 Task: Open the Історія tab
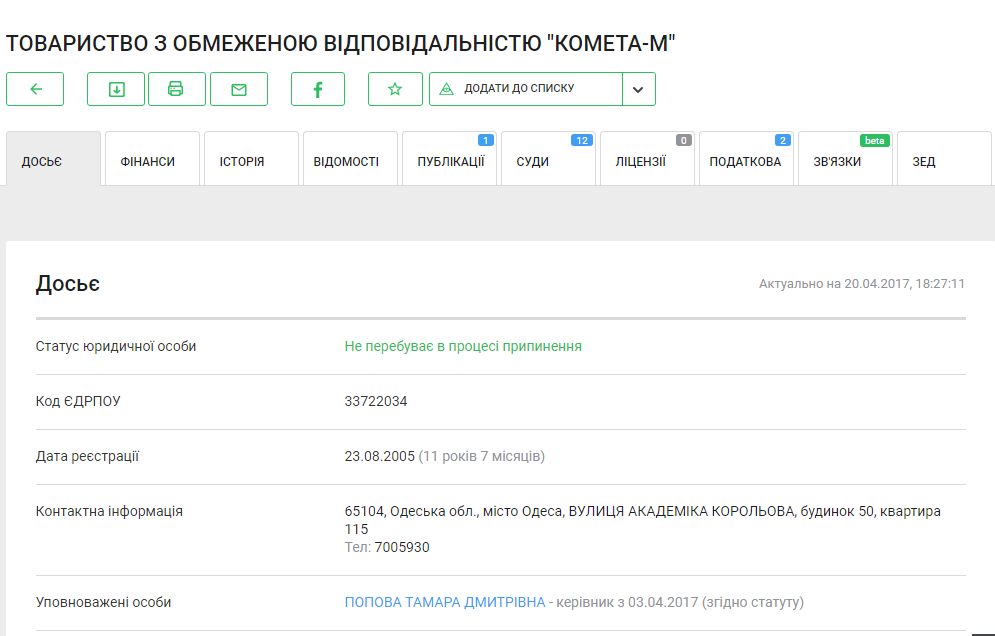tap(242, 161)
